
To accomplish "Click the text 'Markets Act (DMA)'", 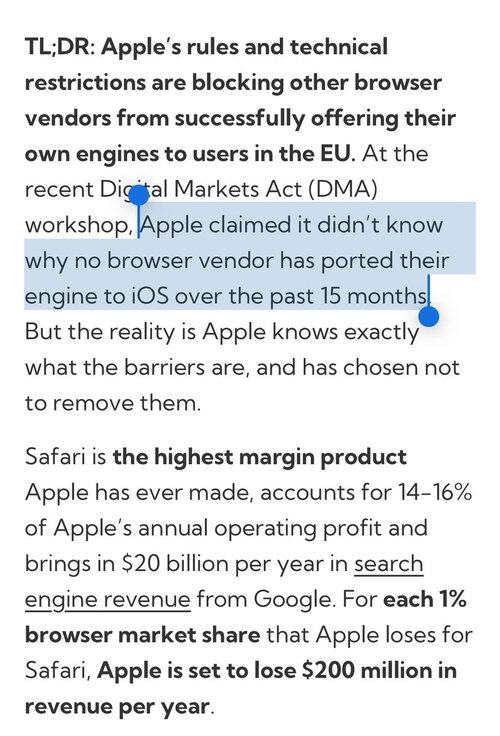I will pos(276,189).
